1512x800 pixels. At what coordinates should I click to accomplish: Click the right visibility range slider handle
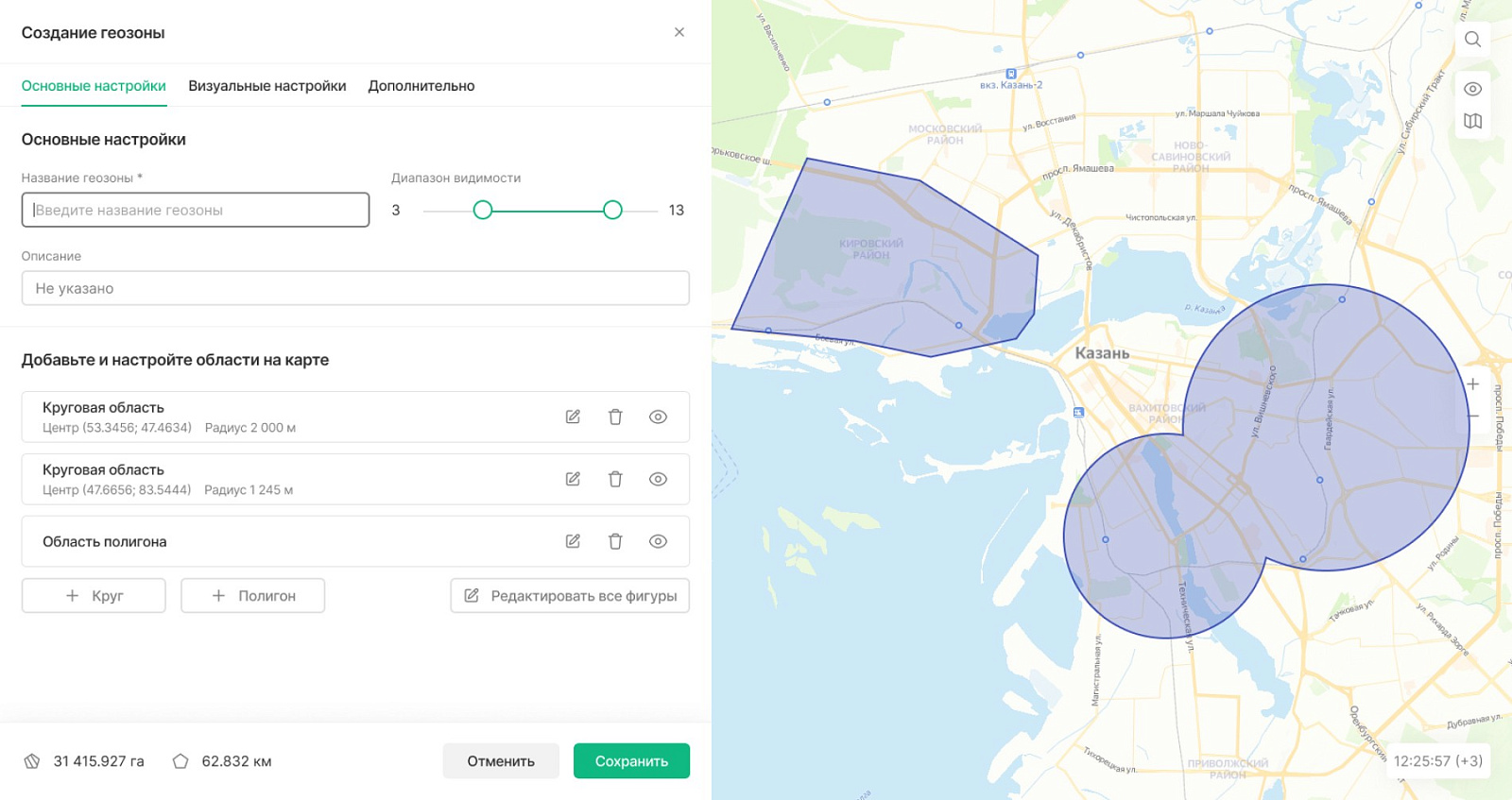pos(612,210)
